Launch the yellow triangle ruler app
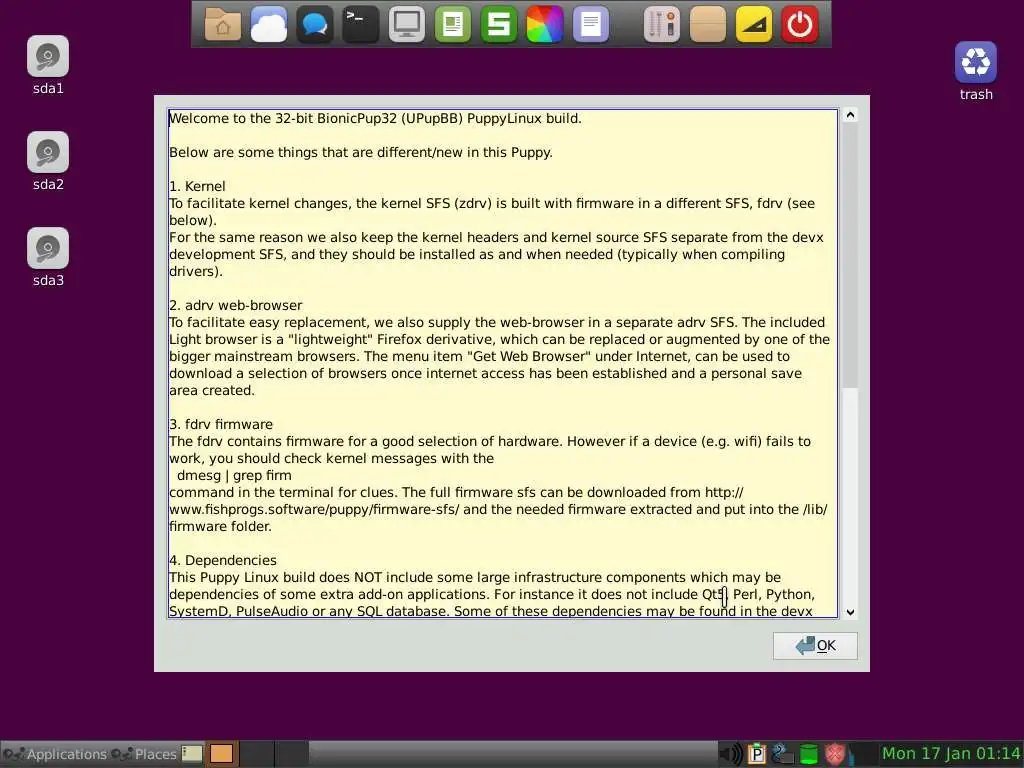1024x768 pixels. click(x=754, y=25)
